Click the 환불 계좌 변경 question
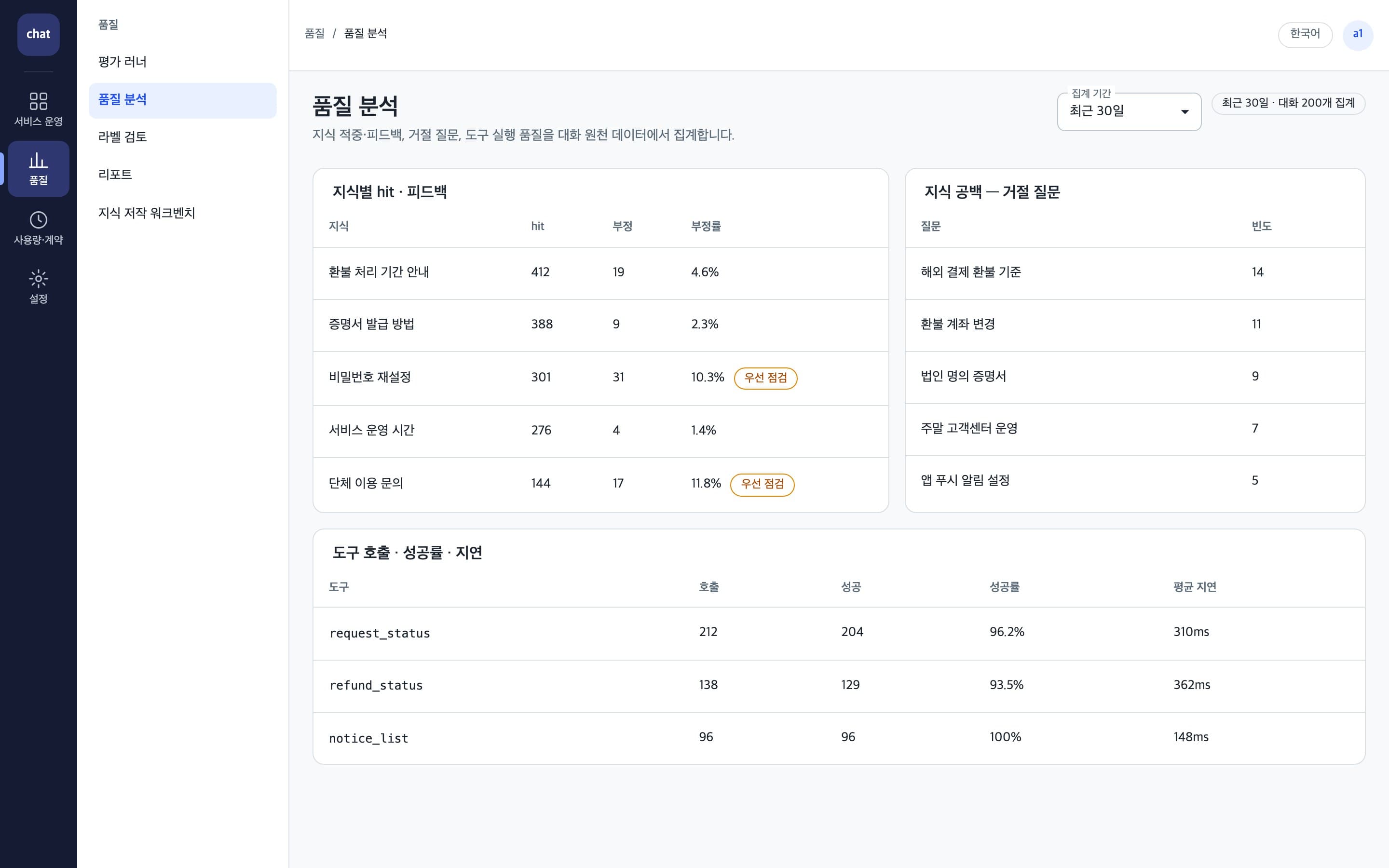Screen dimensions: 1389x868 (957, 325)
